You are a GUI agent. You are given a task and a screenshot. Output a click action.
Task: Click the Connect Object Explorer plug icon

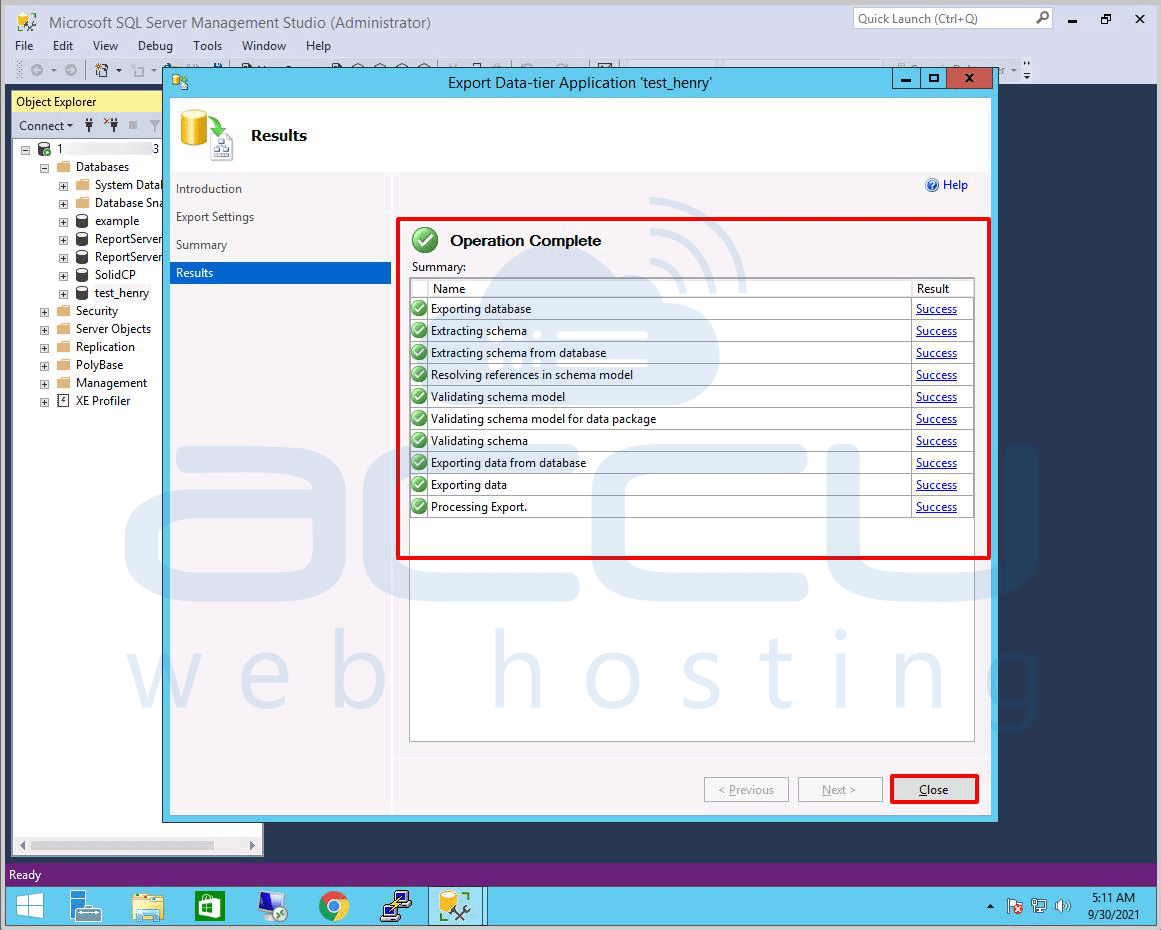click(x=89, y=125)
